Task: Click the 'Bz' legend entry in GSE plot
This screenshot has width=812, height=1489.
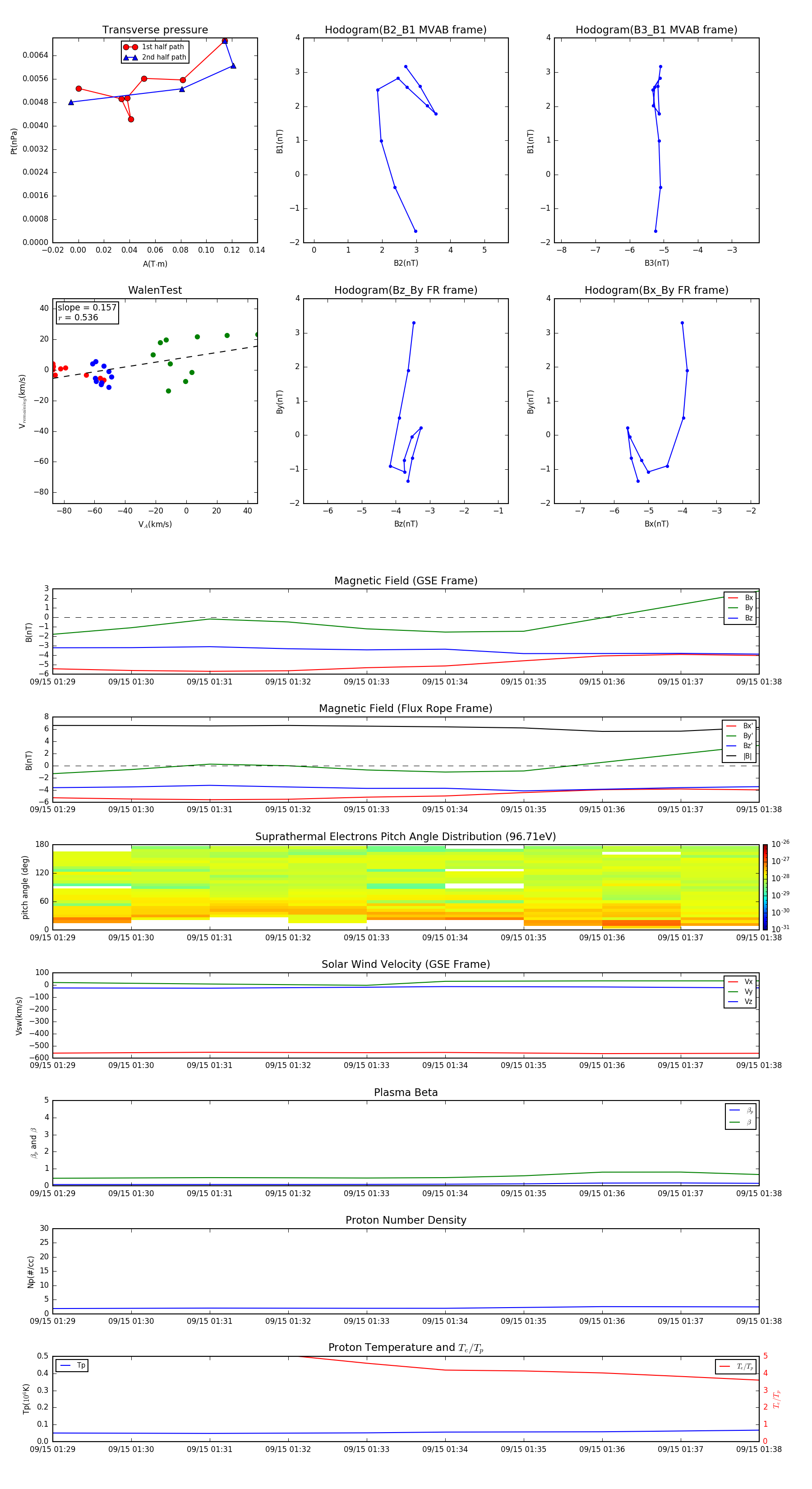Action: 740,618
